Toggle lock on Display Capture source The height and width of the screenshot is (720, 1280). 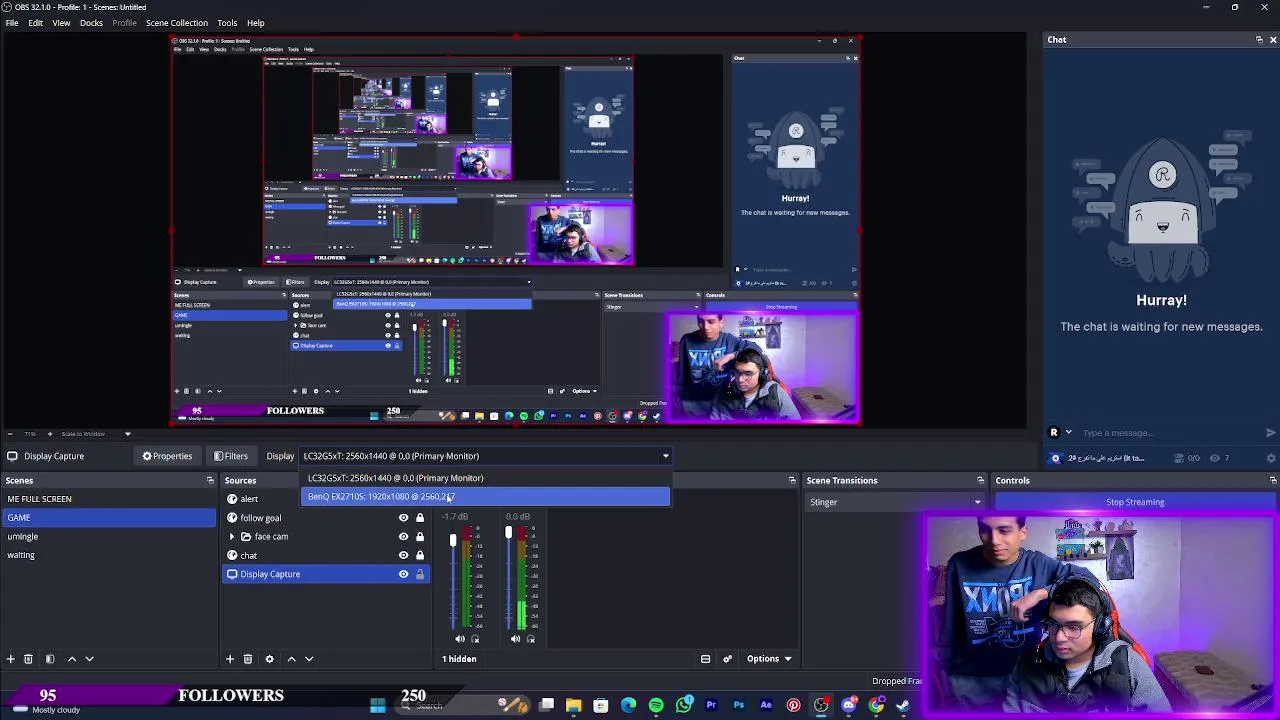point(420,574)
